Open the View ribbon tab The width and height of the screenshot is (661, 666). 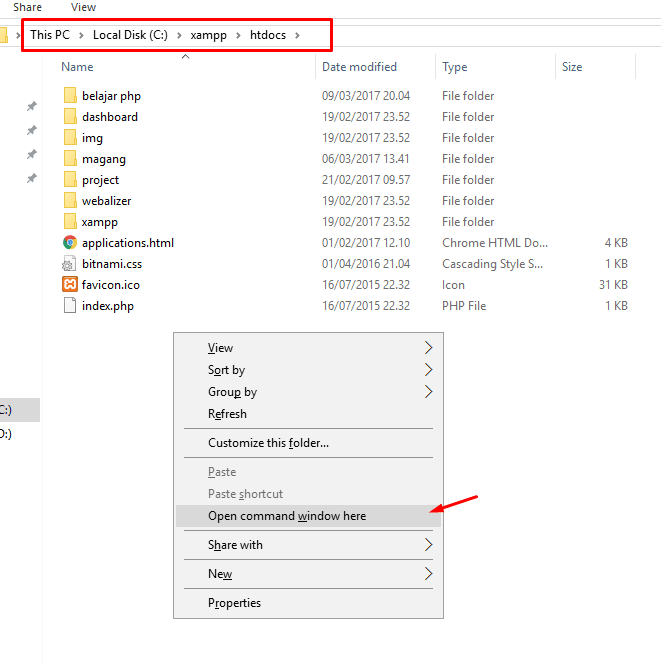83,7
